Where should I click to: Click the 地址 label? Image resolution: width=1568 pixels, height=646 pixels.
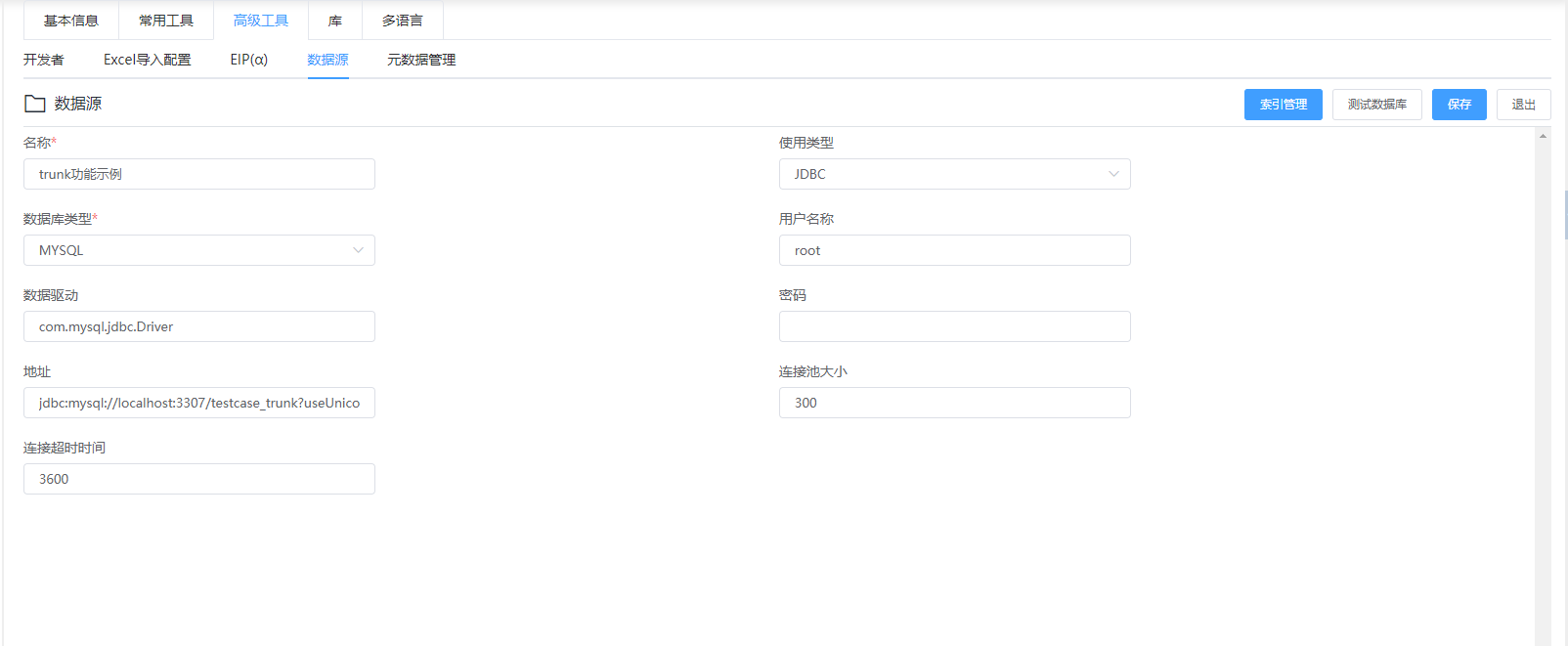pos(37,371)
